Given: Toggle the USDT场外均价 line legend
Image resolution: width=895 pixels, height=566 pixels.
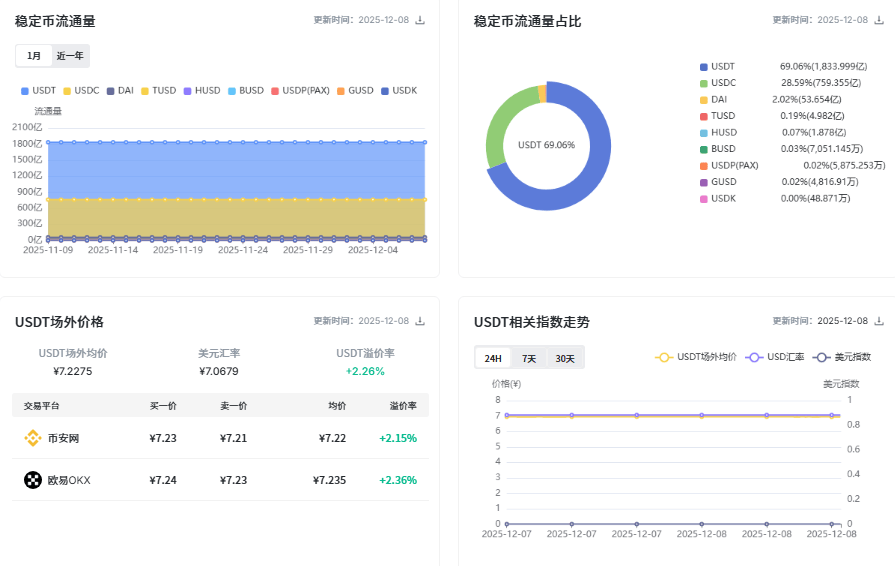Looking at the screenshot, I should [x=696, y=357].
